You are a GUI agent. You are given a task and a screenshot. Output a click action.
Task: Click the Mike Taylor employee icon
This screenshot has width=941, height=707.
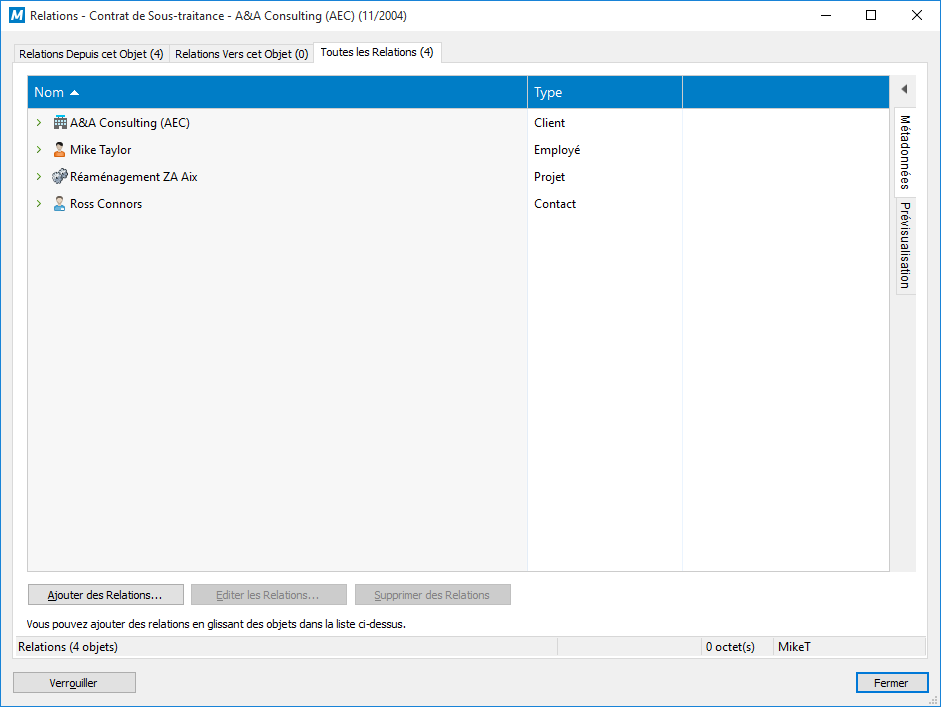click(x=59, y=150)
